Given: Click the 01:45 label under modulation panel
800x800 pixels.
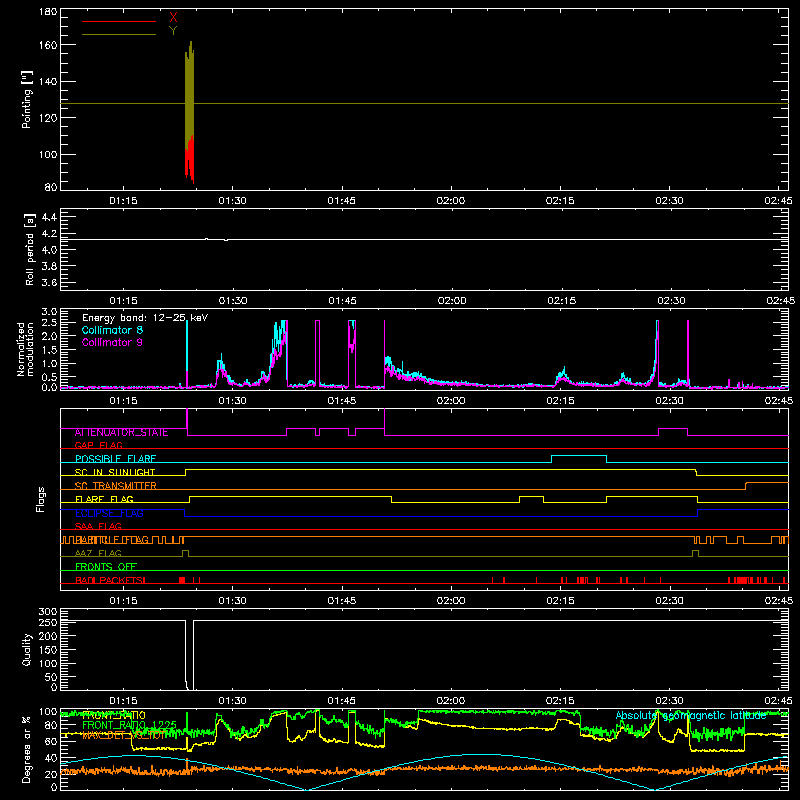Looking at the screenshot, I should click(x=342, y=401).
